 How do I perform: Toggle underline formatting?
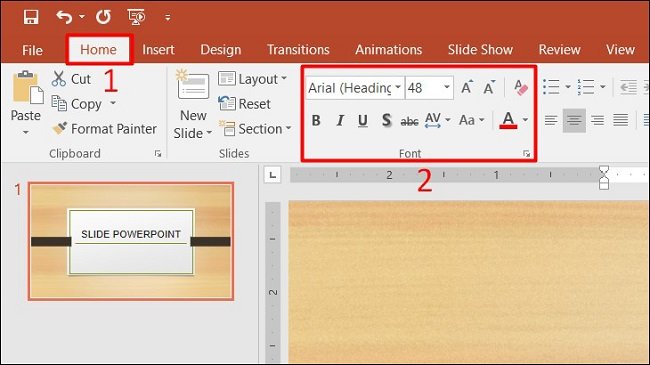tap(363, 120)
